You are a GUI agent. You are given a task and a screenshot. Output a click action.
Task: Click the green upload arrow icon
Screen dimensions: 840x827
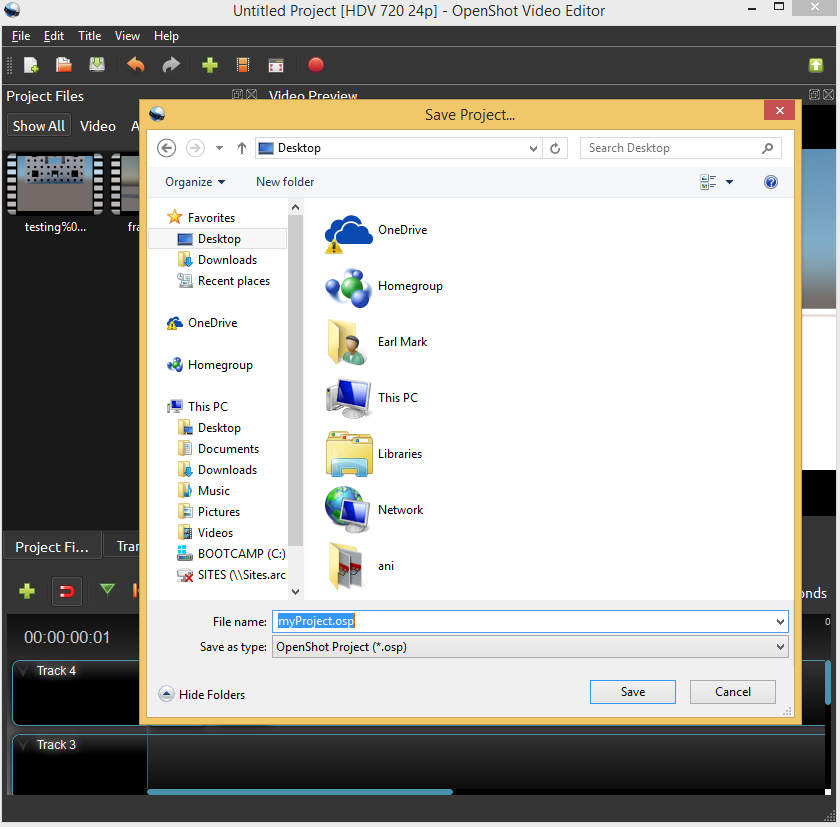815,65
